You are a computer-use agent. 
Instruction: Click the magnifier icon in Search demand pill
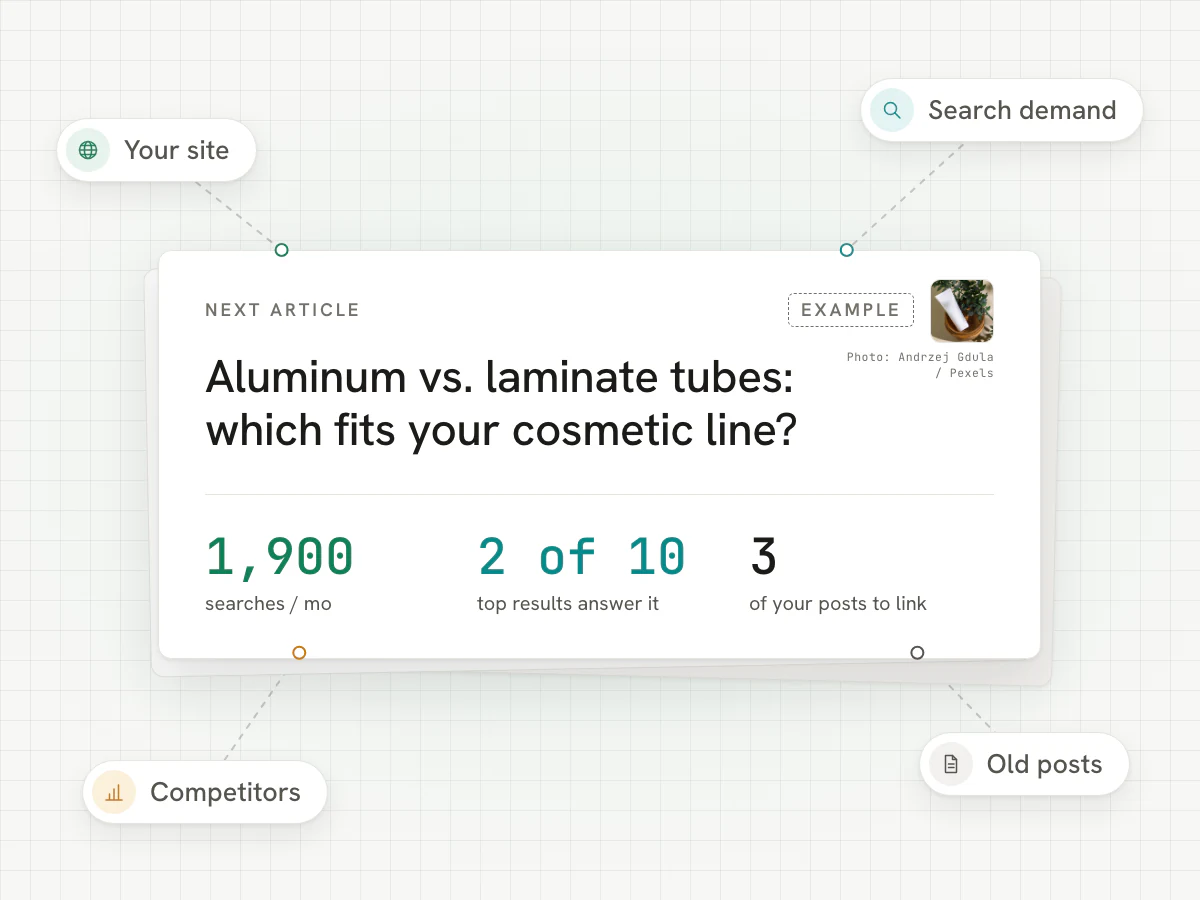click(892, 110)
